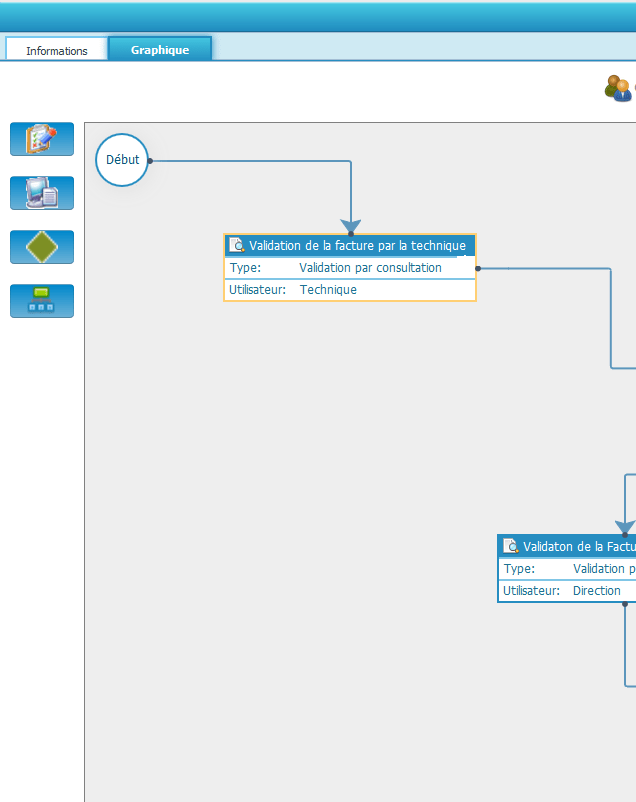The width and height of the screenshot is (636, 802).
Task: Open the Graphique tab
Action: [x=160, y=49]
